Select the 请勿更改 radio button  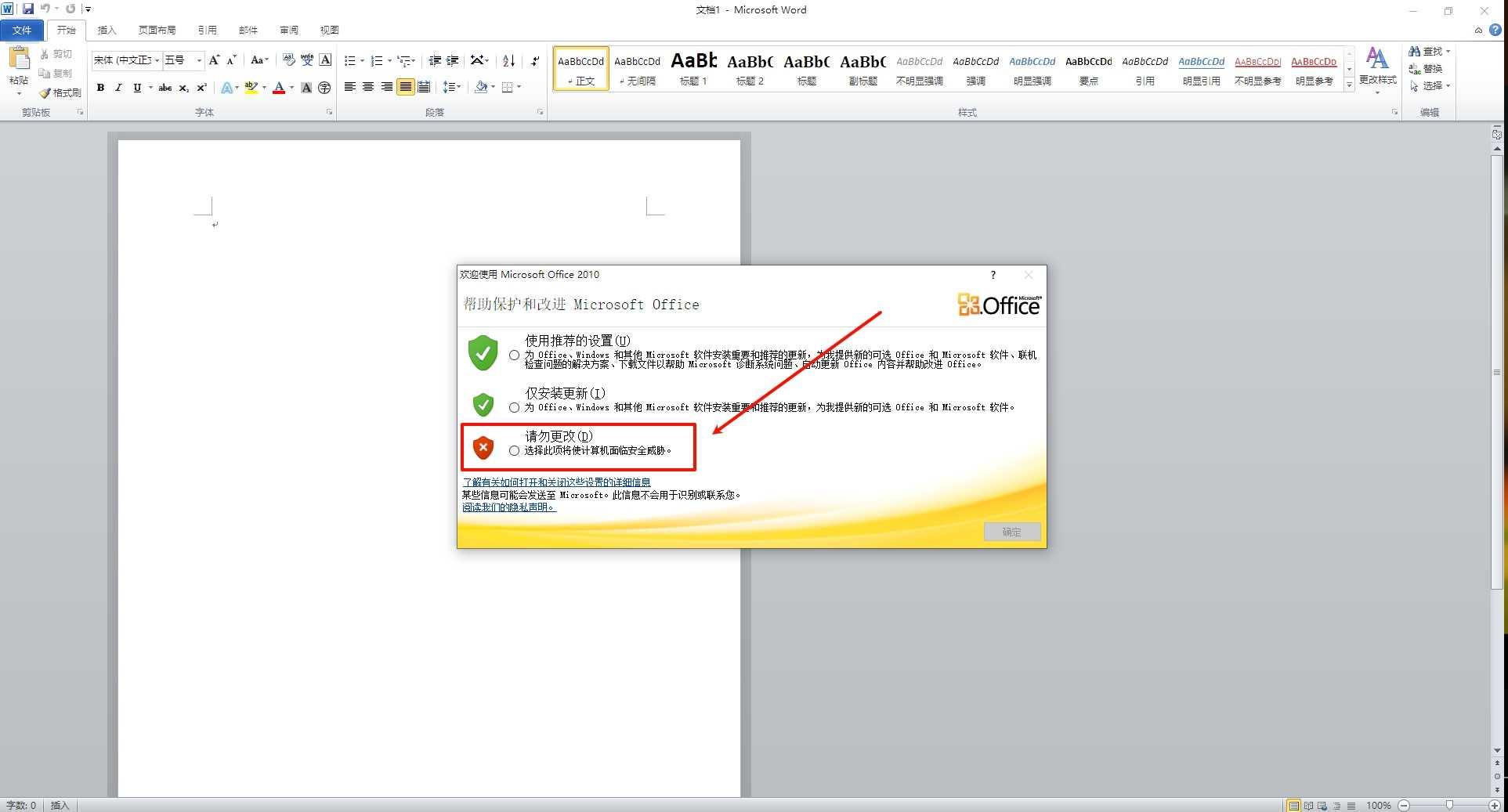coord(514,450)
